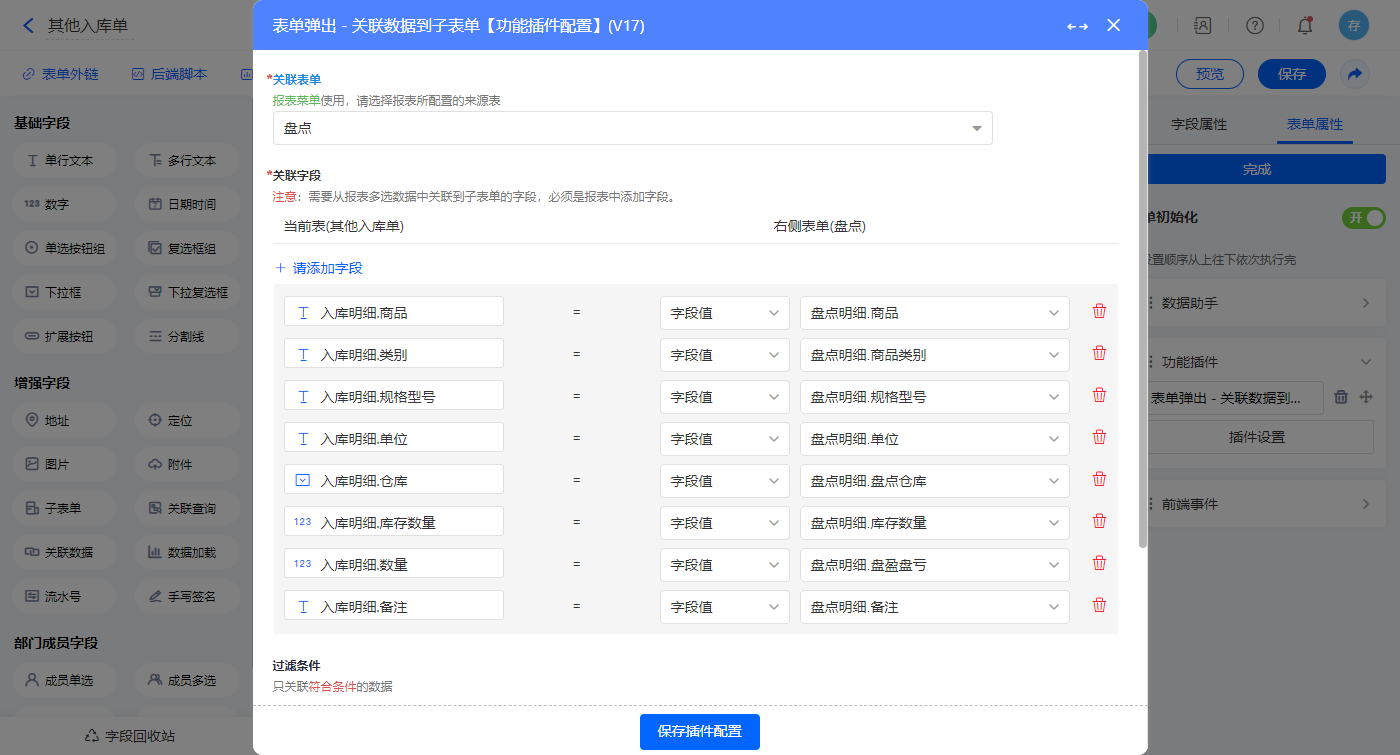Delete the function plugin with trash icon
The width and height of the screenshot is (1400, 755).
pyautogui.click(x=1341, y=397)
